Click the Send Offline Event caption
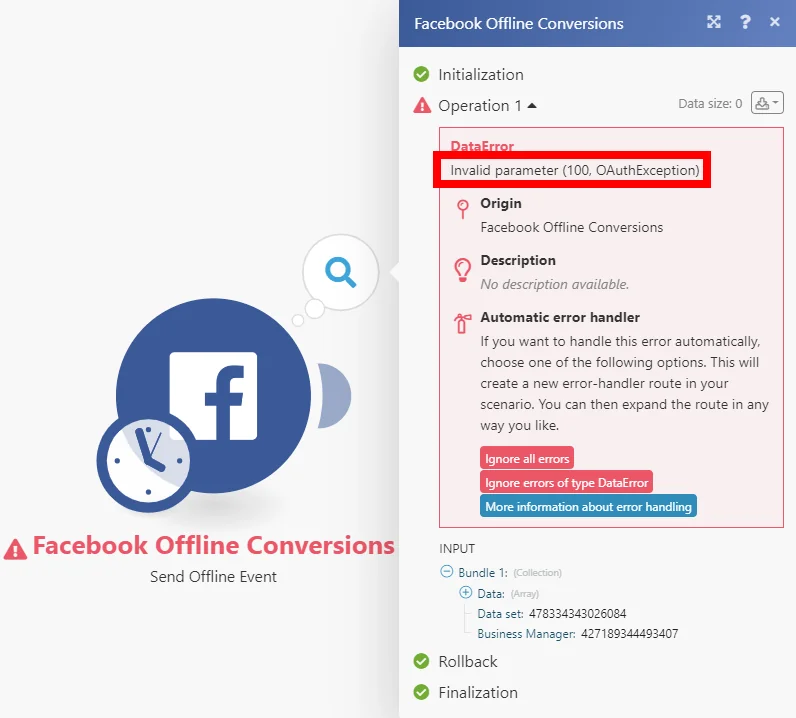This screenshot has width=796, height=718. pos(213,576)
